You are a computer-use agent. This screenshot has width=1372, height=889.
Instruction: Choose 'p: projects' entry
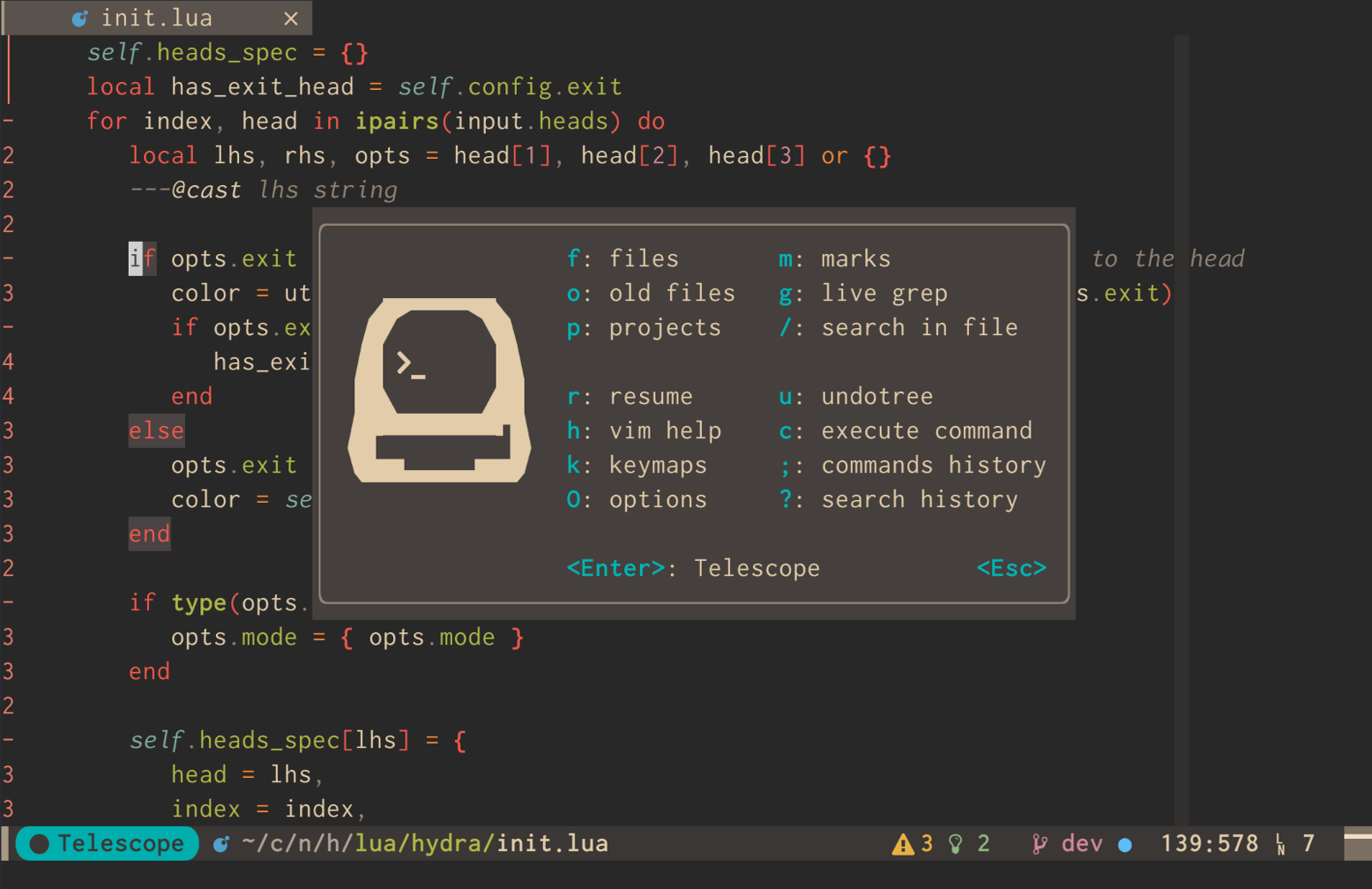coord(644,327)
